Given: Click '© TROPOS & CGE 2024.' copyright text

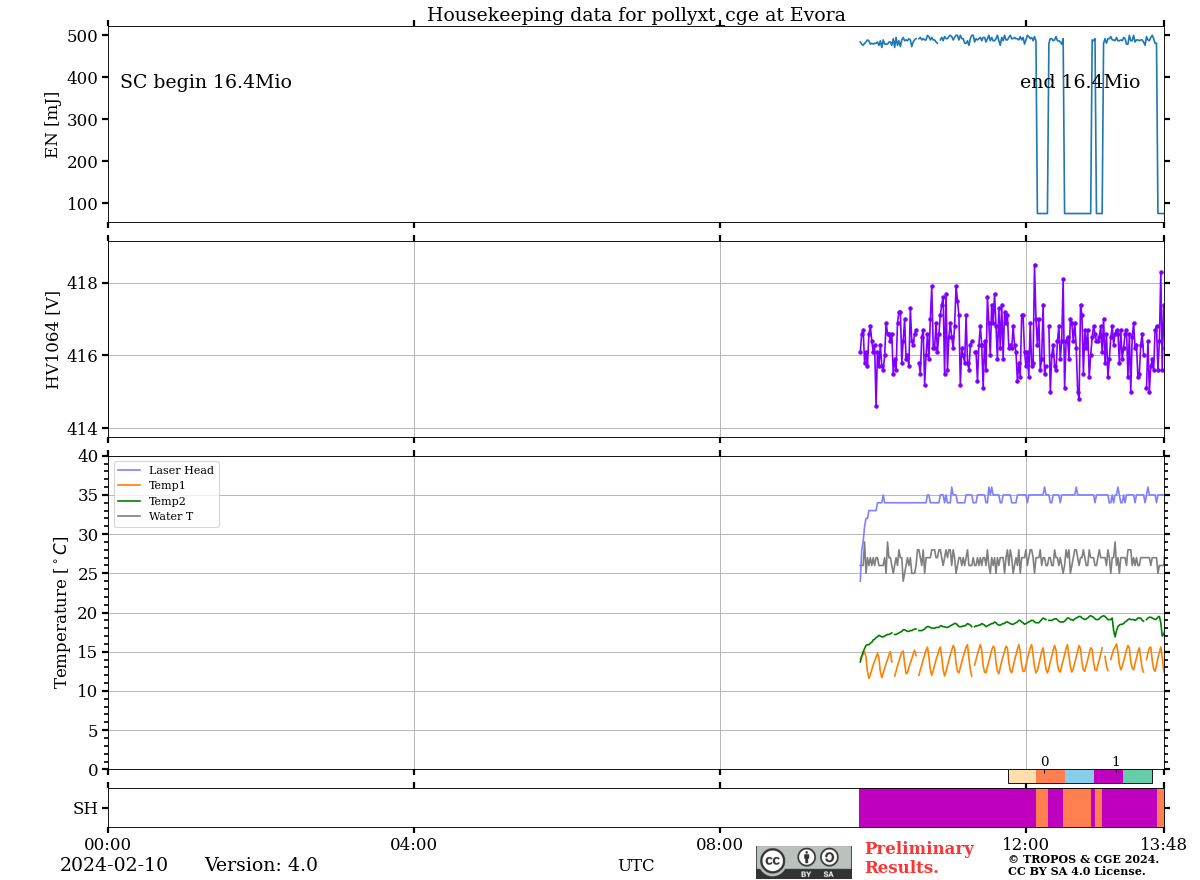Looking at the screenshot, I should coord(1083,859).
